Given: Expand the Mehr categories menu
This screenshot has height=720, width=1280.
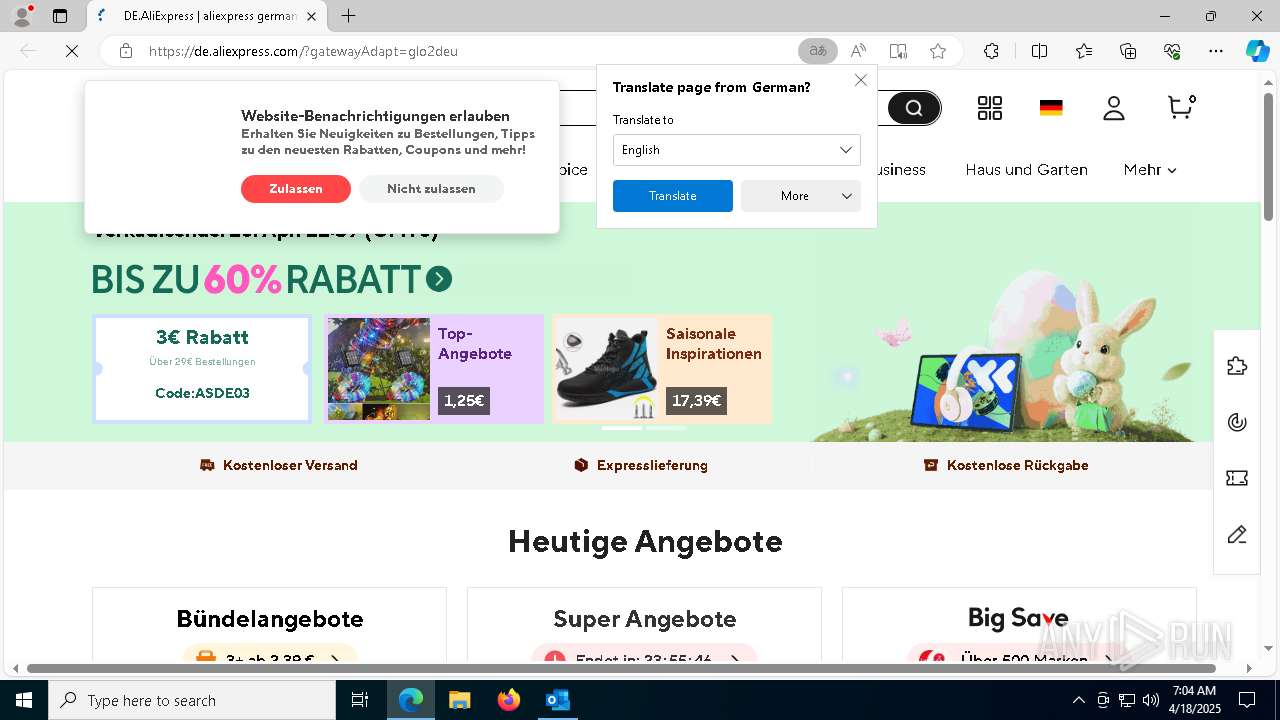Looking at the screenshot, I should pyautogui.click(x=1150, y=170).
